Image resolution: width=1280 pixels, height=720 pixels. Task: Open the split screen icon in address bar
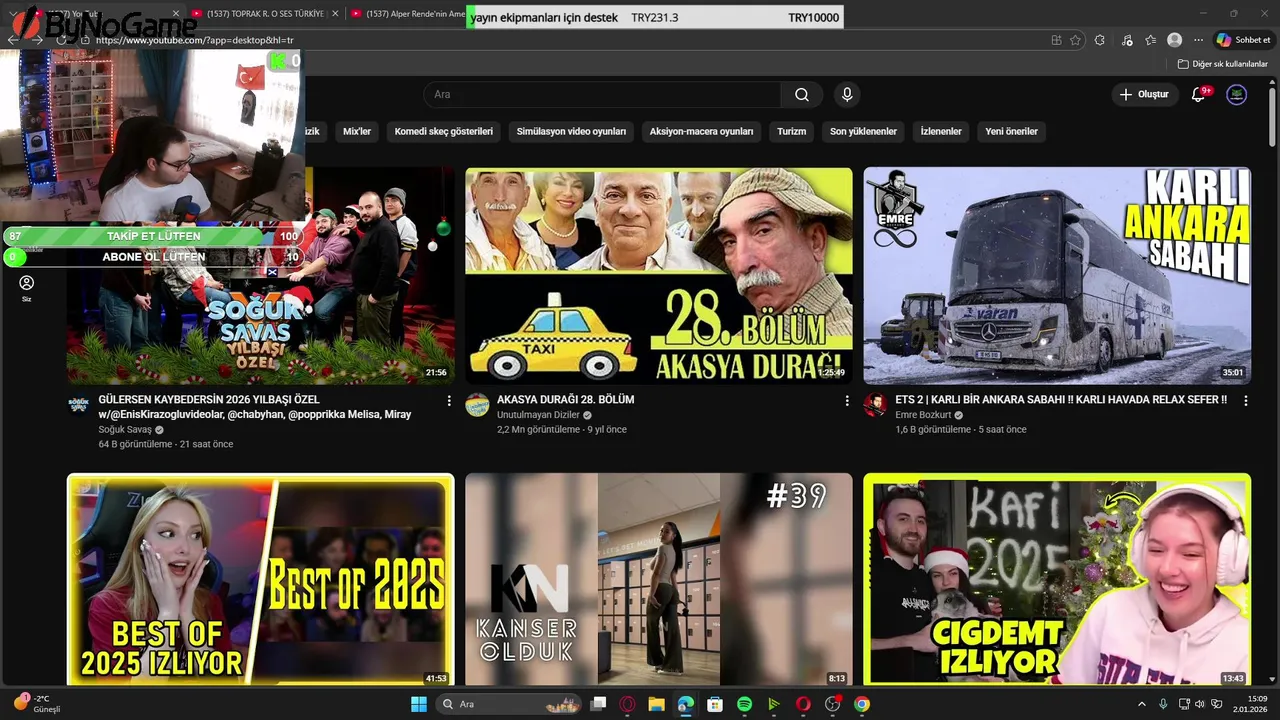[1056, 40]
